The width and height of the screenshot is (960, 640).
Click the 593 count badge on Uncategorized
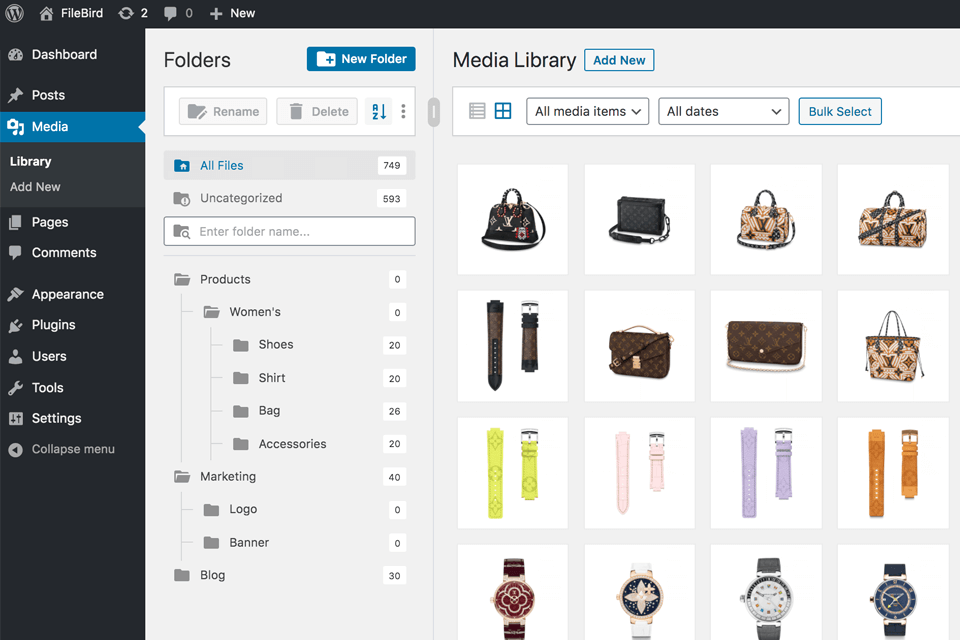point(392,198)
